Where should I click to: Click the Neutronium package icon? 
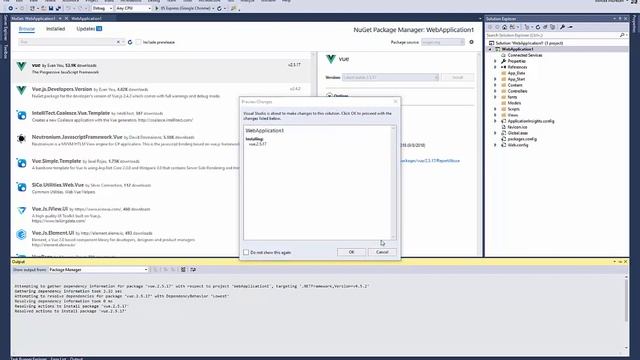coord(21,139)
